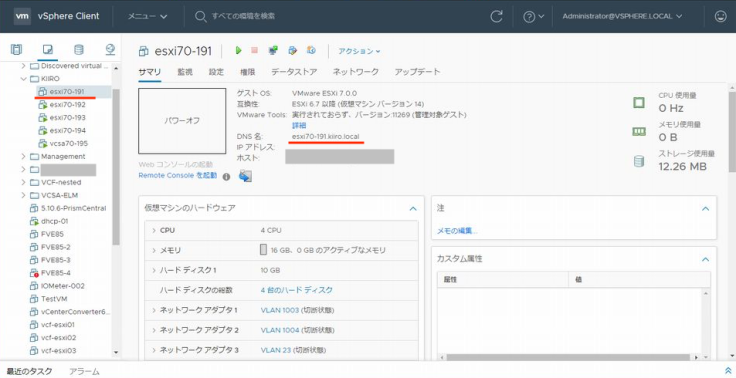Click the refresh icon in top bar
Viewport: 736px width, 378px height.
tap(496, 16)
